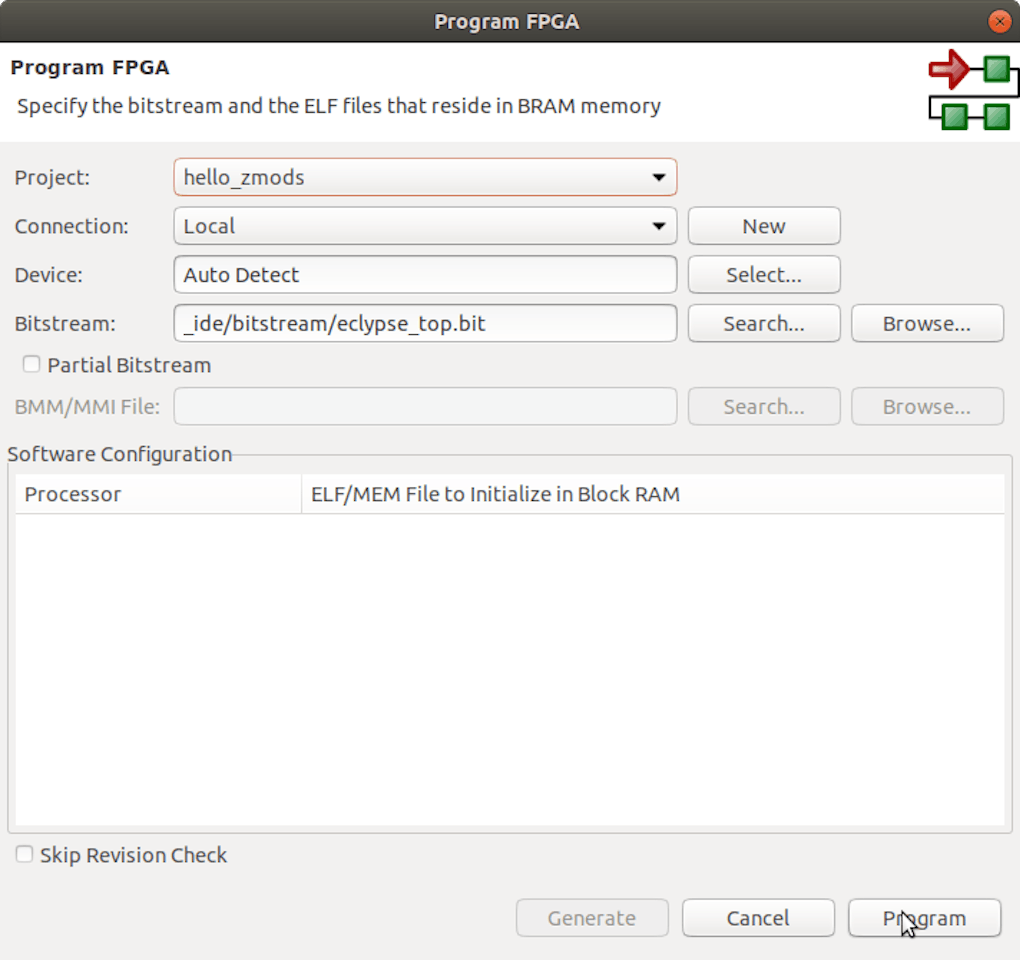Expand the Connection dropdown set to Local
Image resolution: width=1020 pixels, height=960 pixels.
[425, 226]
